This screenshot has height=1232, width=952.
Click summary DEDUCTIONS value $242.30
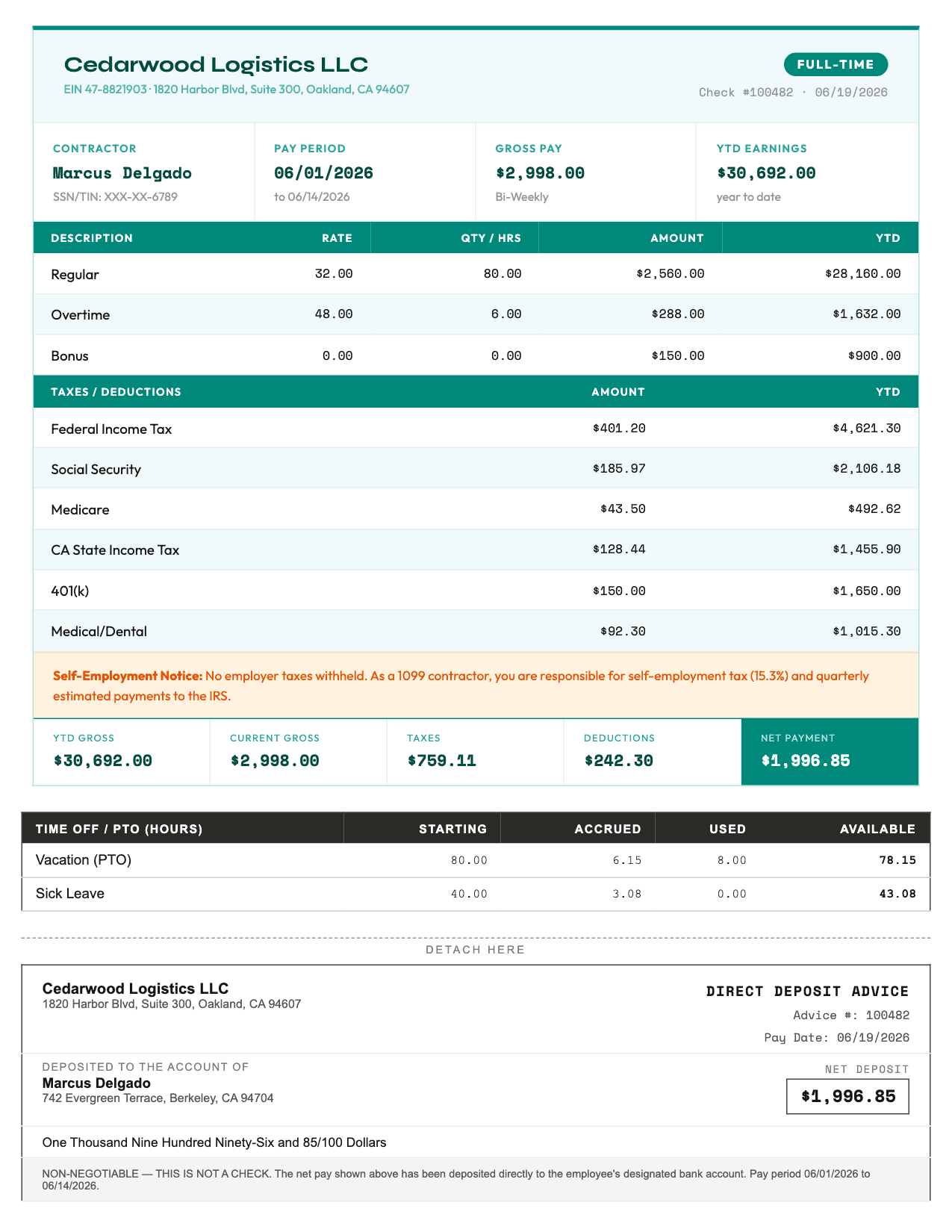pos(618,761)
